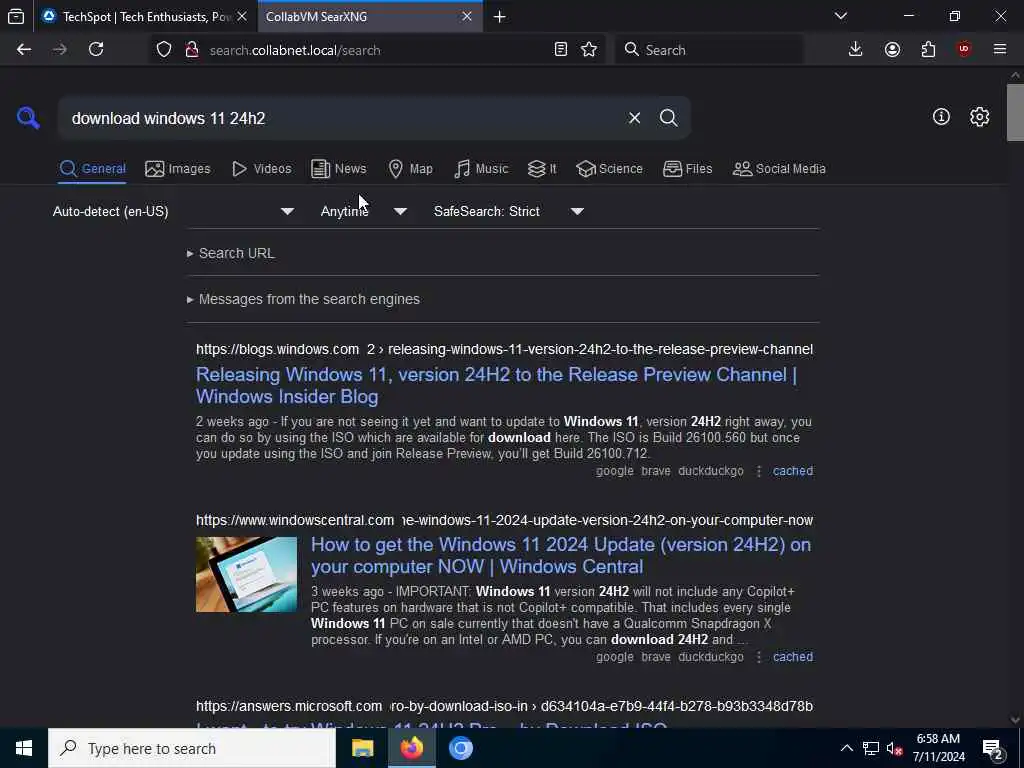The image size is (1024, 768).
Task: Bookmark this page with star
Action: click(x=589, y=50)
